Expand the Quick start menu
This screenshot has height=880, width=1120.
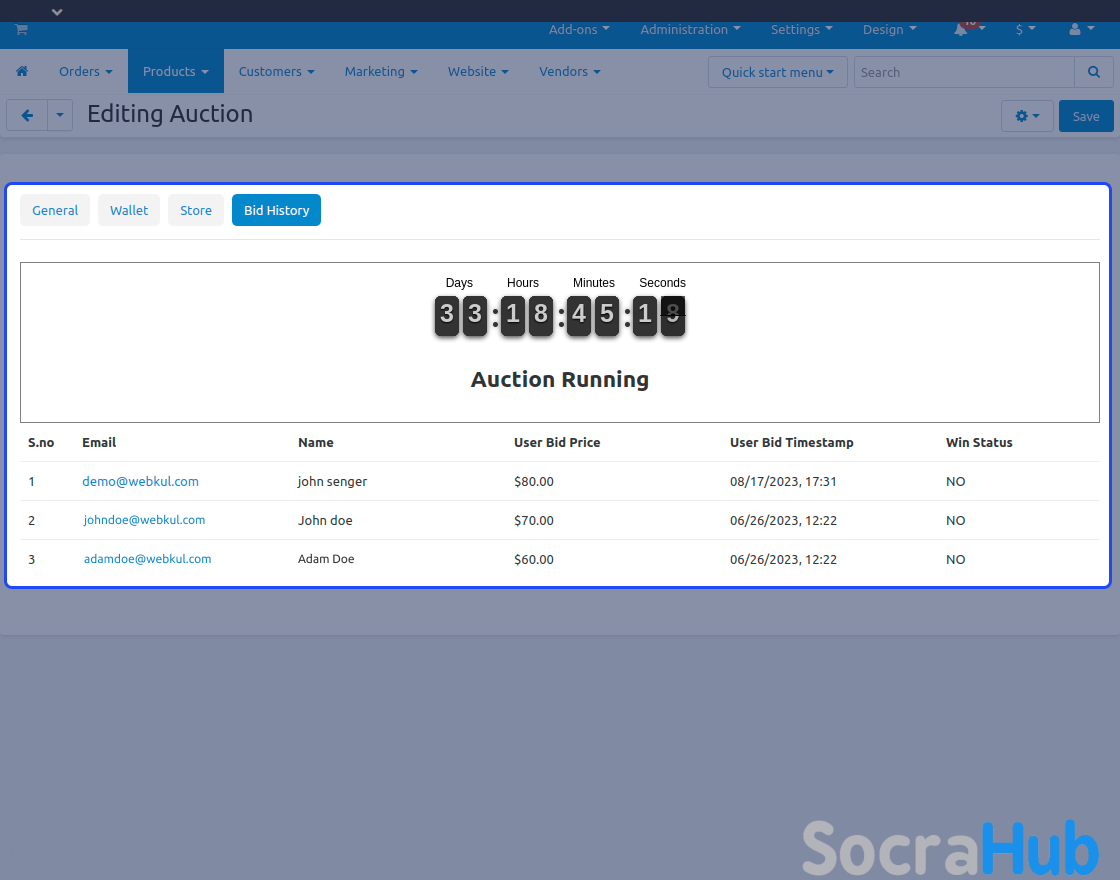click(777, 72)
